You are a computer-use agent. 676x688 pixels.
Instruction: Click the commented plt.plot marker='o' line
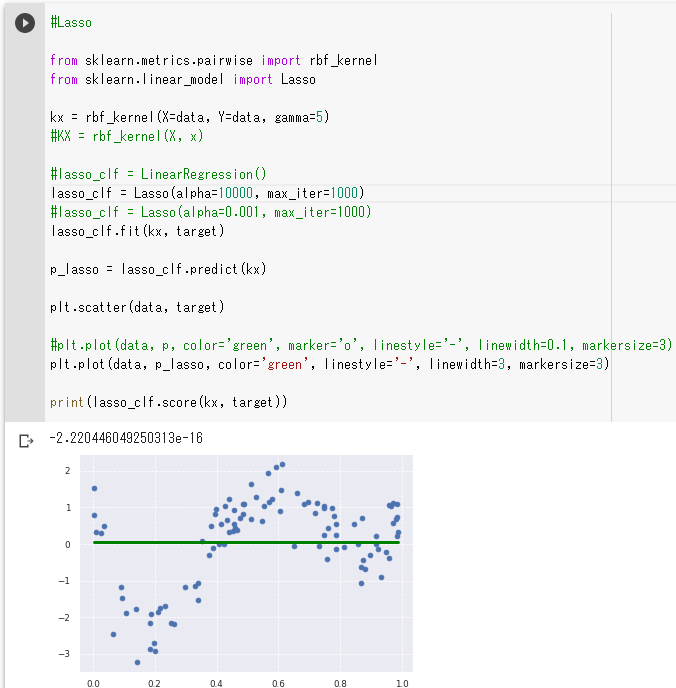(360, 345)
